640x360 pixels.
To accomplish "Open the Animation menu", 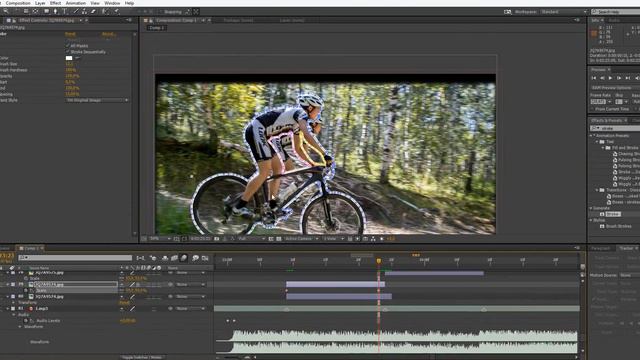I will 76,3.
